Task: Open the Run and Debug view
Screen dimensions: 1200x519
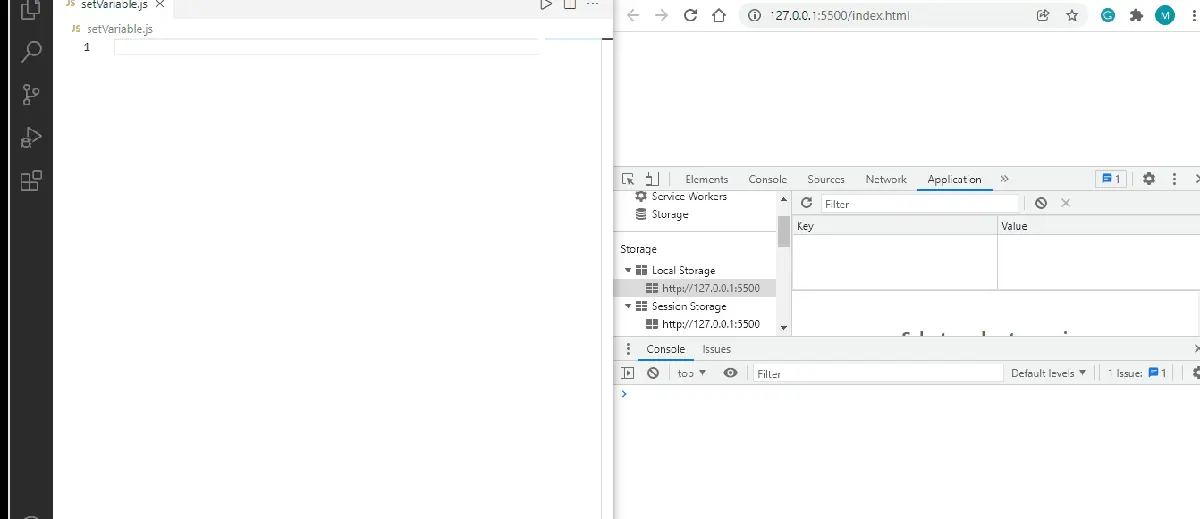Action: coord(31,138)
